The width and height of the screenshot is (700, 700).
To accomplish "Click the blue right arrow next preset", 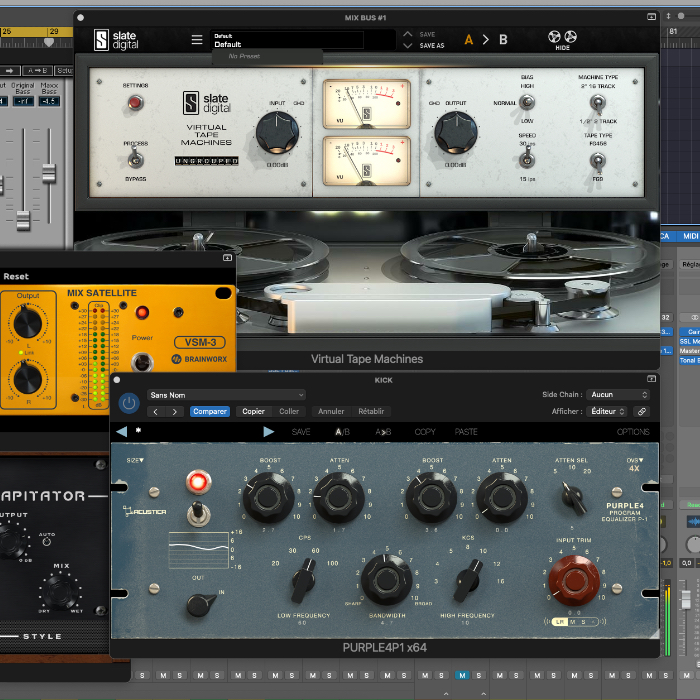I will coord(268,432).
